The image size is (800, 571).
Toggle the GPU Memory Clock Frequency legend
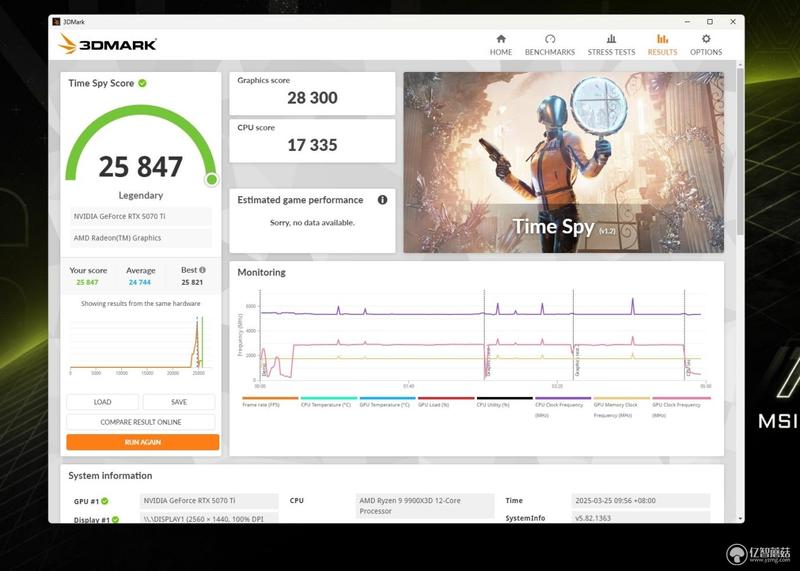[621, 407]
